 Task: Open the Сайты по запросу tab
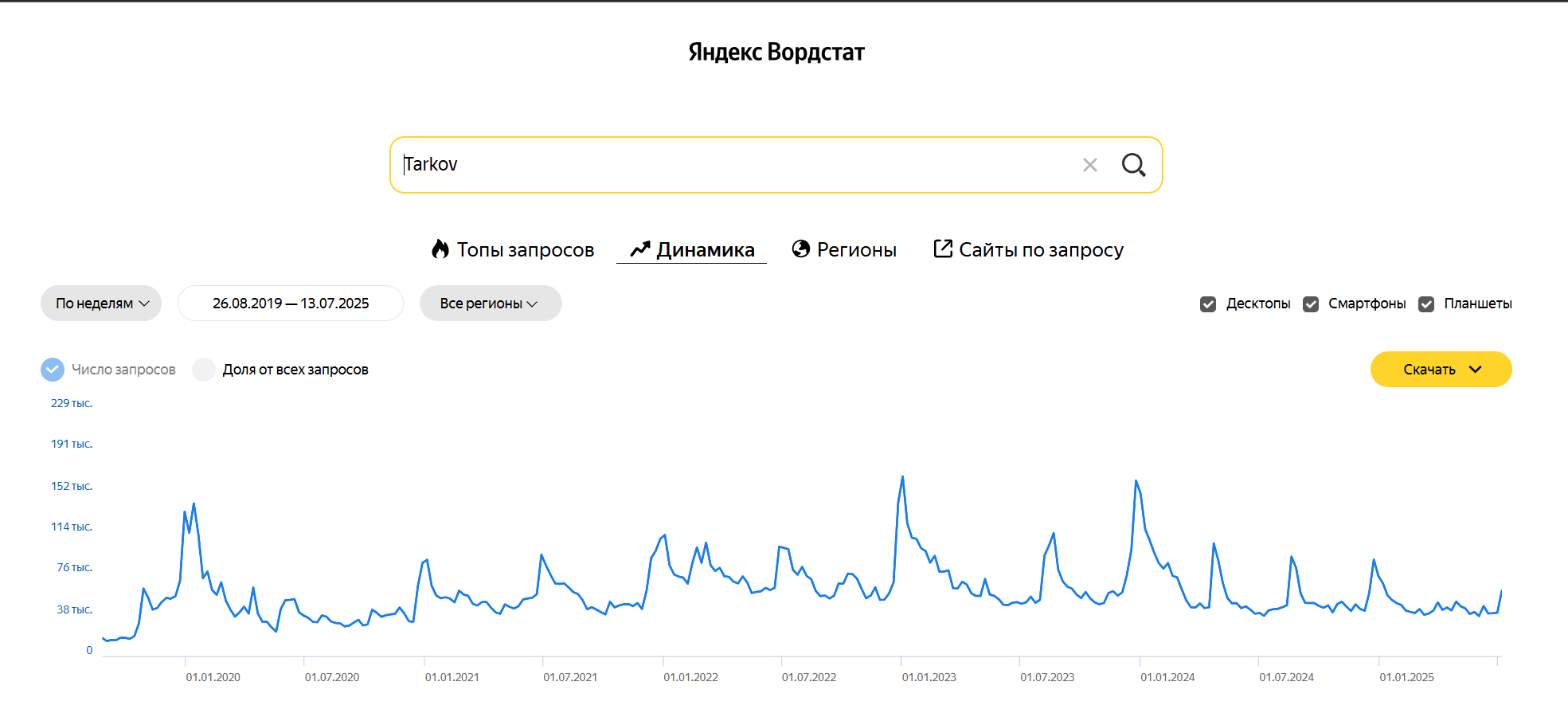click(1029, 249)
